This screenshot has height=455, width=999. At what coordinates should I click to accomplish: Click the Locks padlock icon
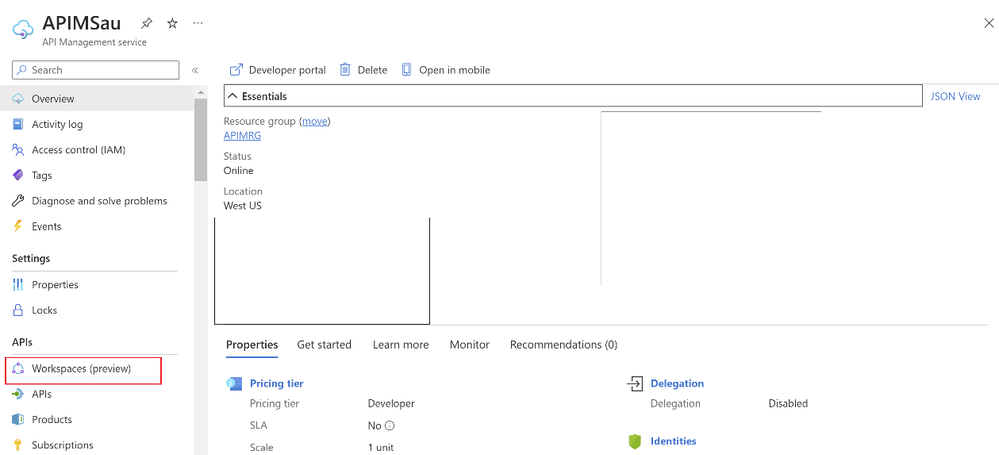click(x=18, y=310)
